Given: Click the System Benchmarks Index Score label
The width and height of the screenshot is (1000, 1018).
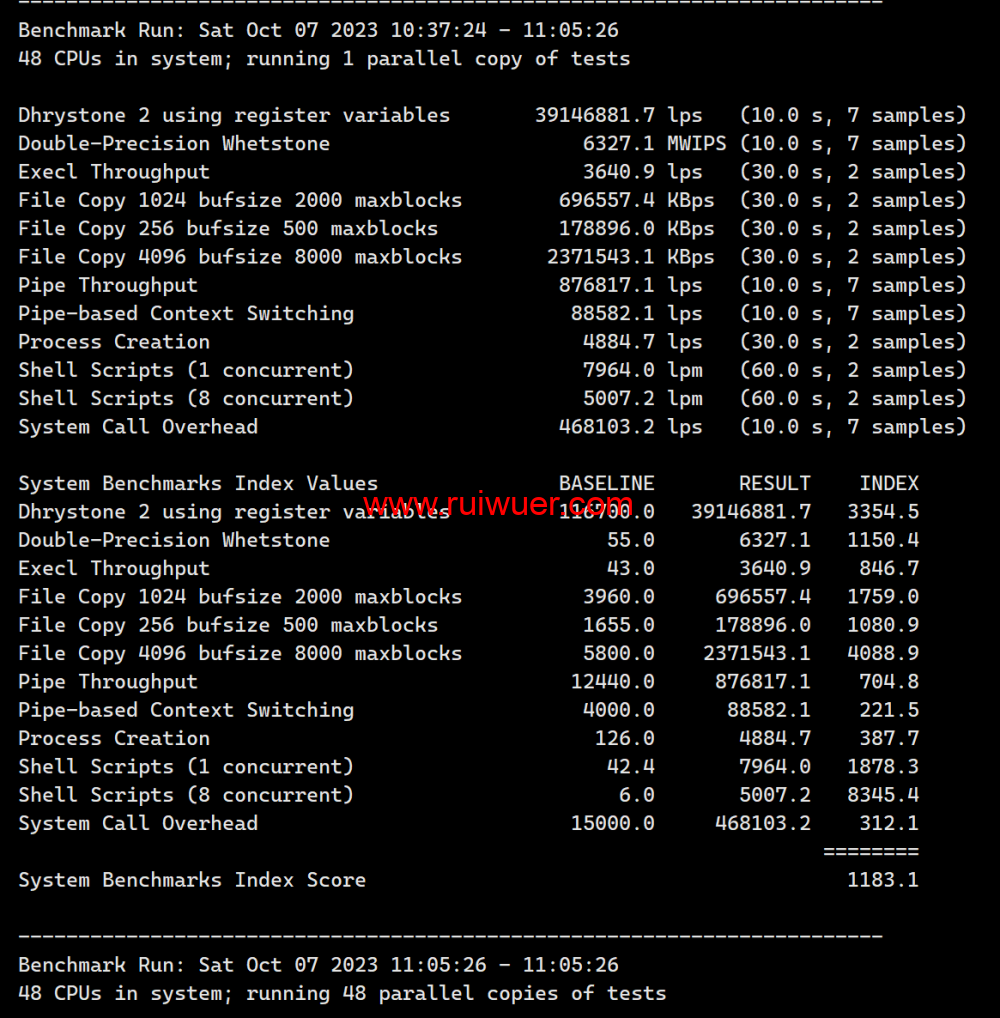Looking at the screenshot, I should tap(192, 880).
